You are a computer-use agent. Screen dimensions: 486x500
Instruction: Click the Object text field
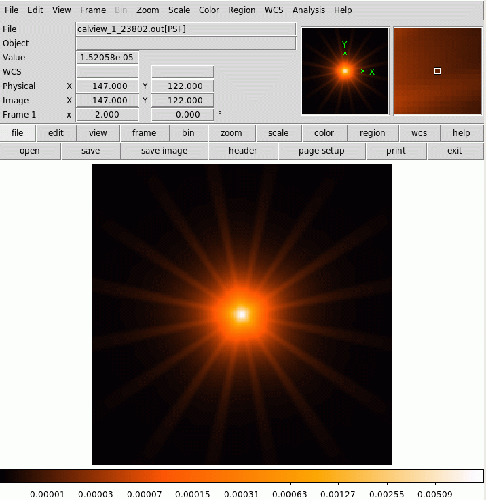[186, 43]
